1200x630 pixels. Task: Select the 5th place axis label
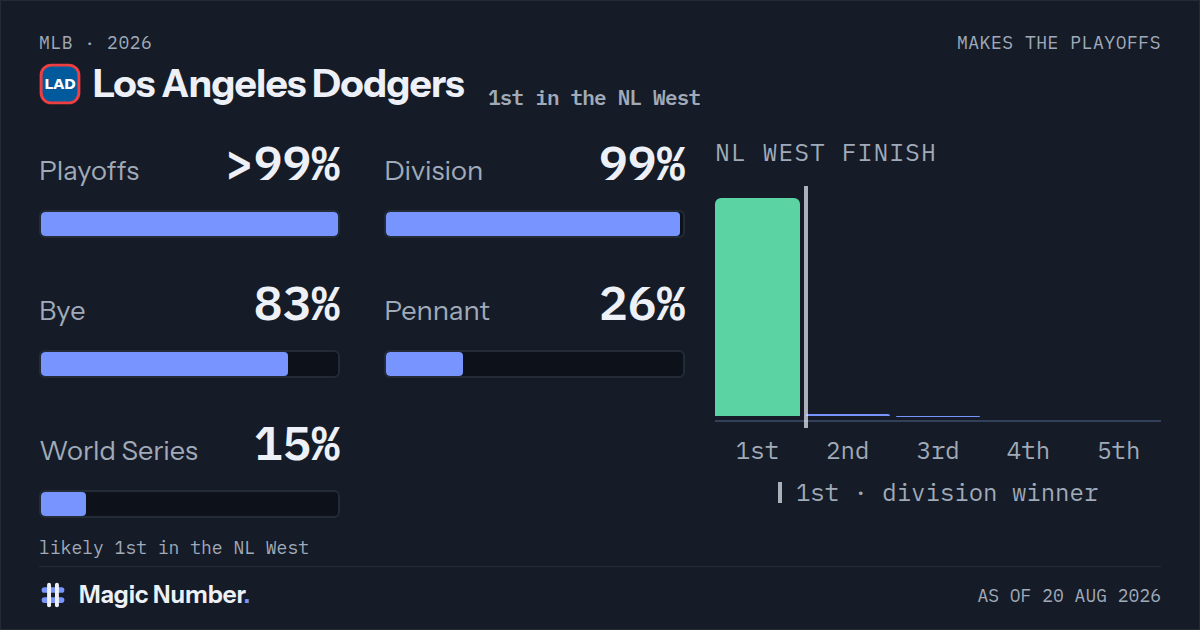click(1118, 451)
